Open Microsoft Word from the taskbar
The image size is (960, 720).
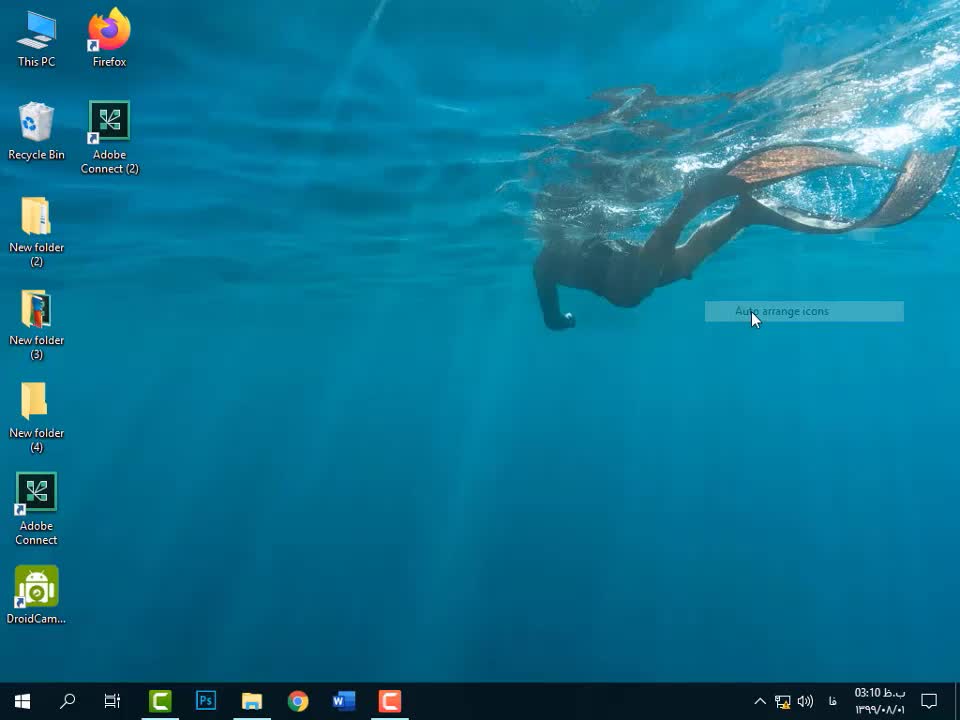344,701
